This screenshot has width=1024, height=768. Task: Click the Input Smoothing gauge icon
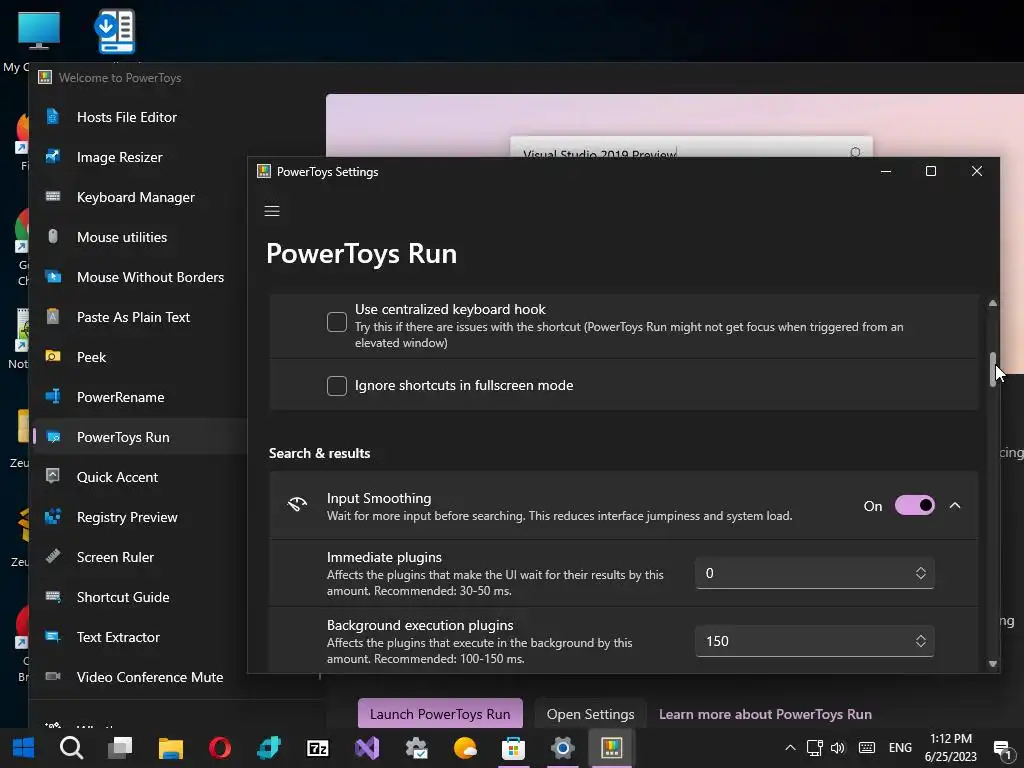point(297,505)
